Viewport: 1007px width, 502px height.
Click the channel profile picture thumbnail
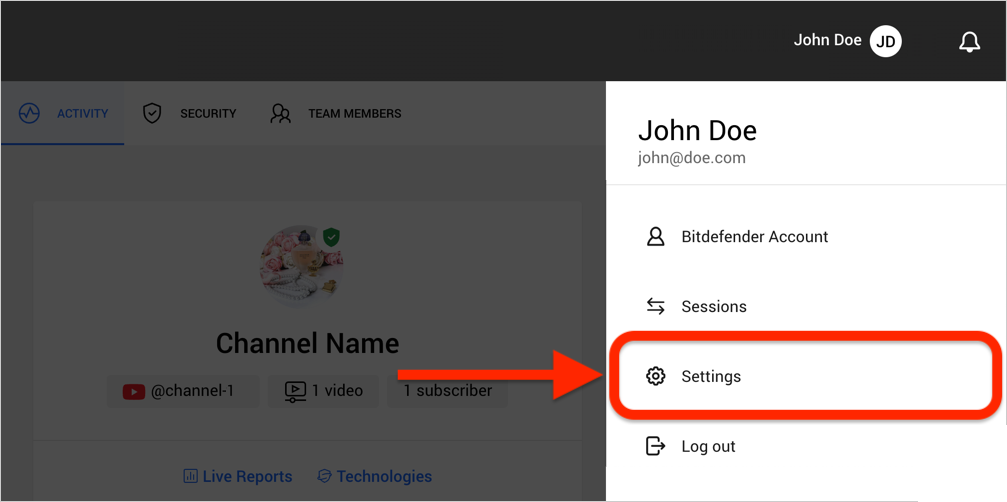[x=301, y=266]
